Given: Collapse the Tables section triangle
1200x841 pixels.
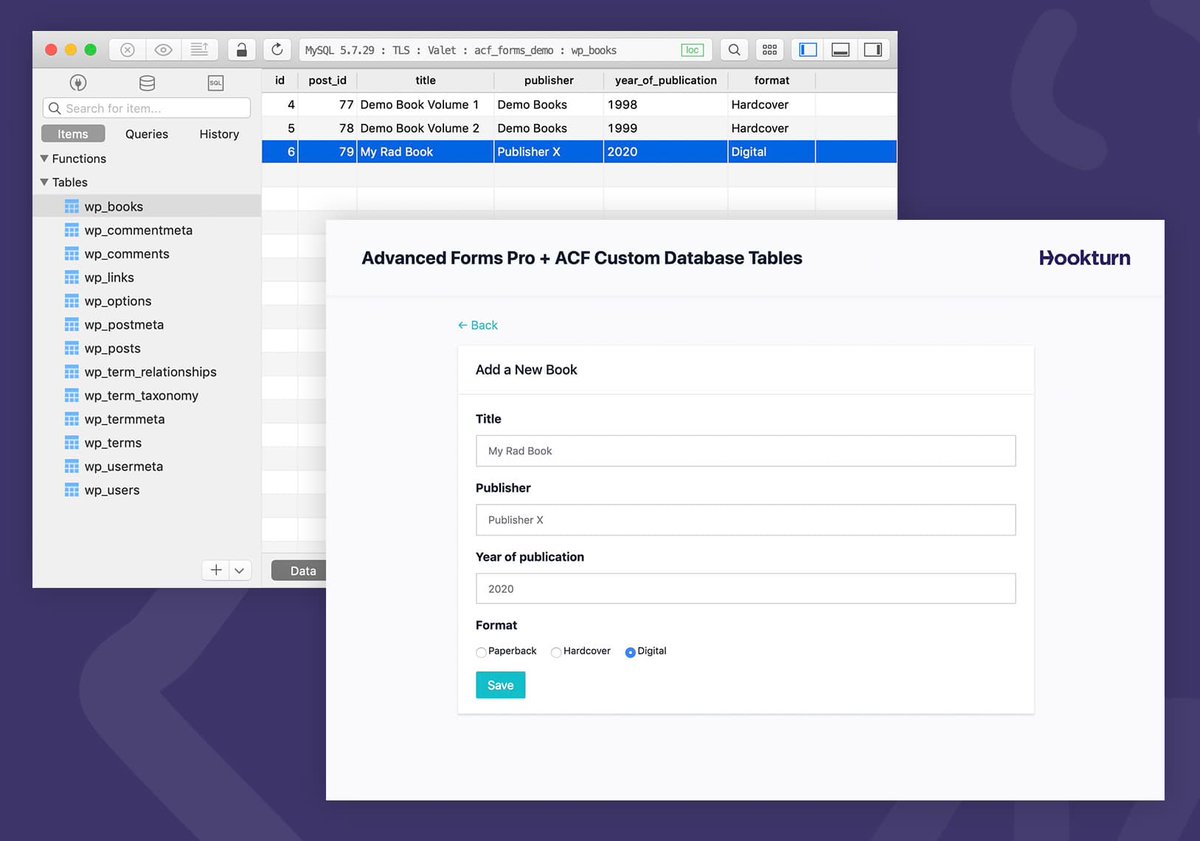Looking at the screenshot, I should 44,182.
